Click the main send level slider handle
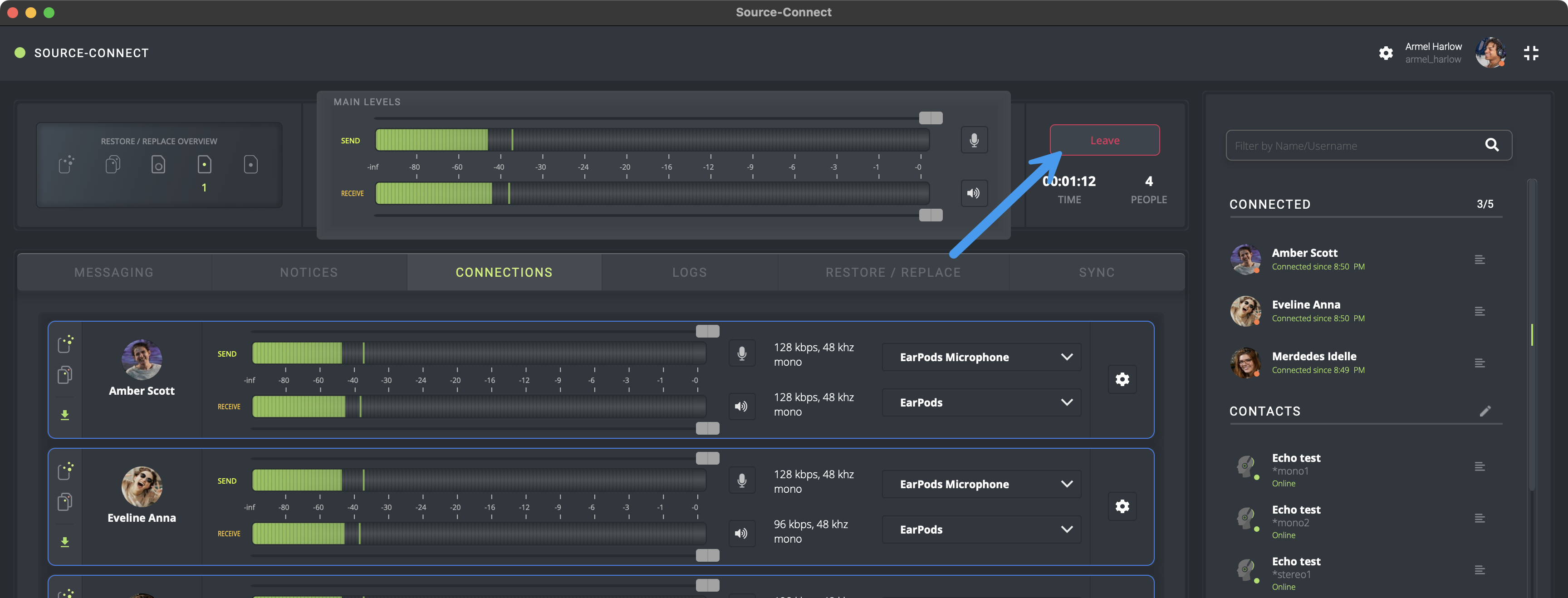The width and height of the screenshot is (1568, 598). [x=930, y=118]
